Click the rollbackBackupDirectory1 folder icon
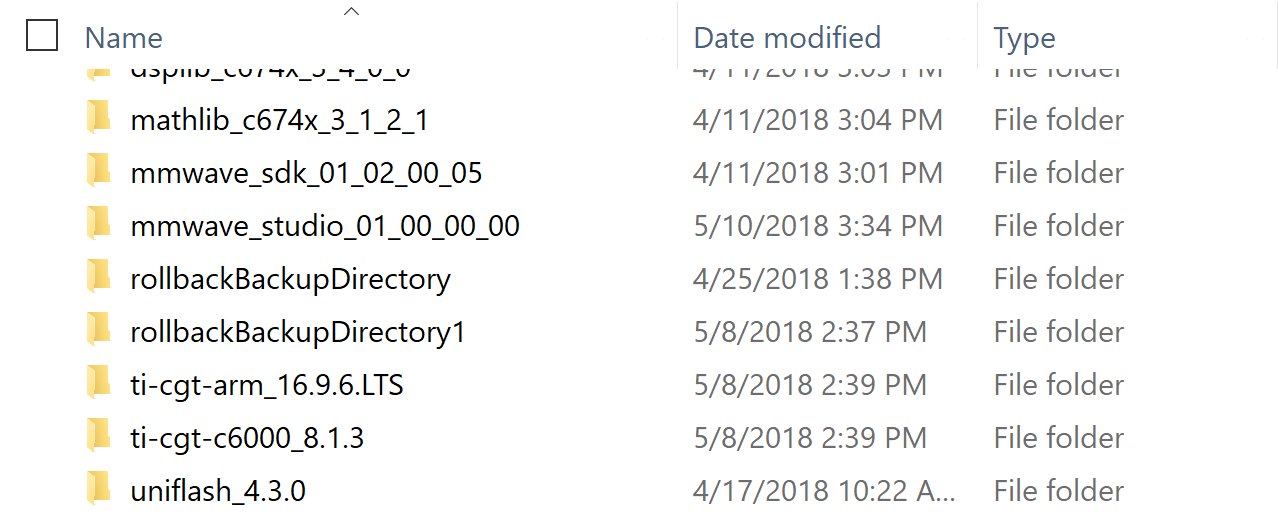The image size is (1278, 527). [x=98, y=332]
